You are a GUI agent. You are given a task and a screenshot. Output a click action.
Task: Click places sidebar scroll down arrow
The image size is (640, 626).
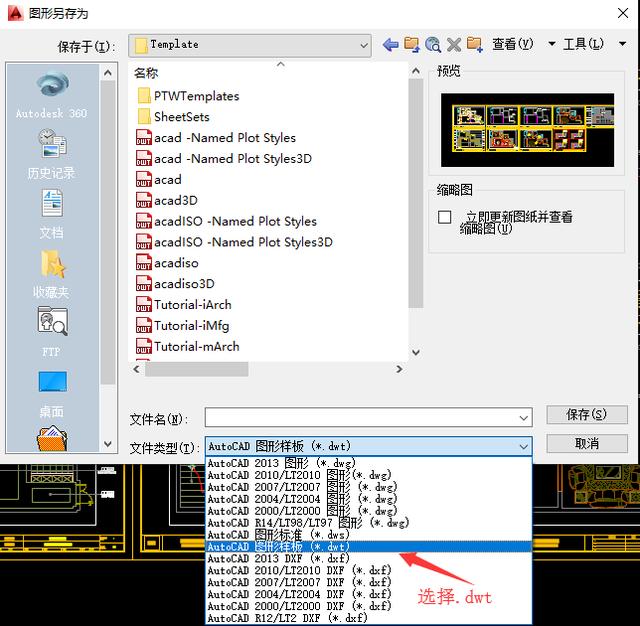[x=108, y=444]
